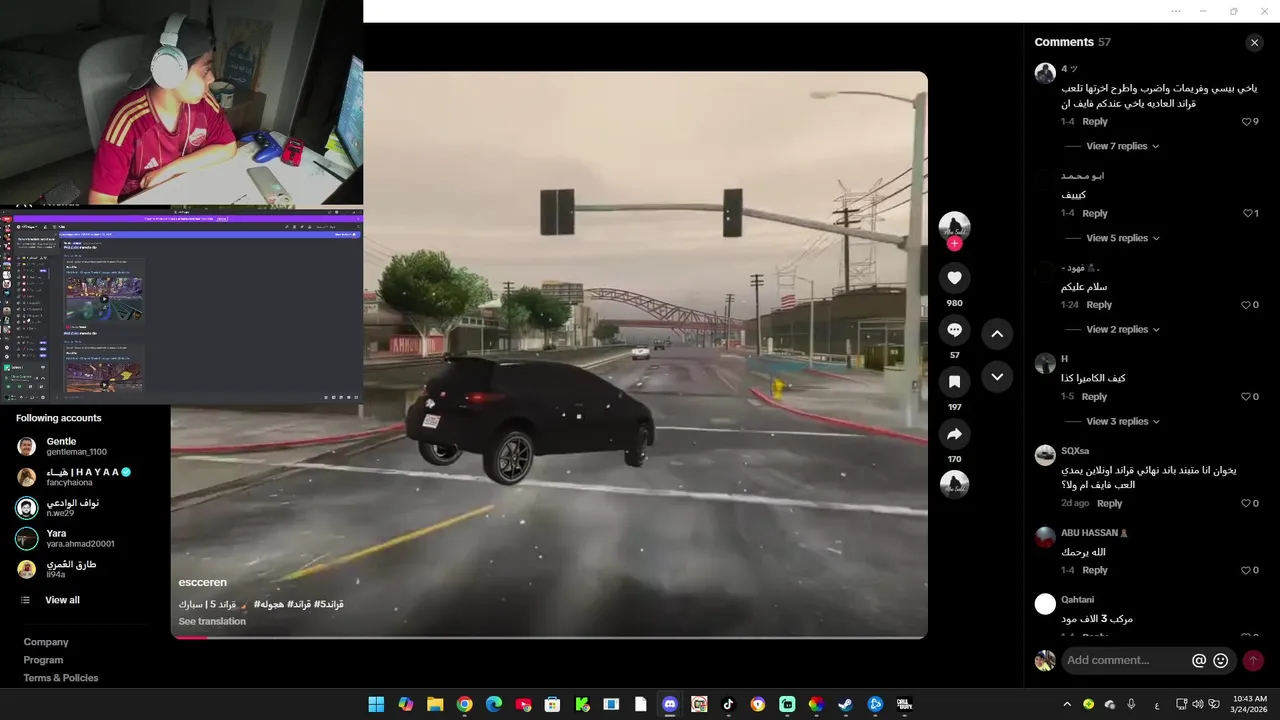
Task: Open comments via speech bubble icon
Action: [x=954, y=330]
